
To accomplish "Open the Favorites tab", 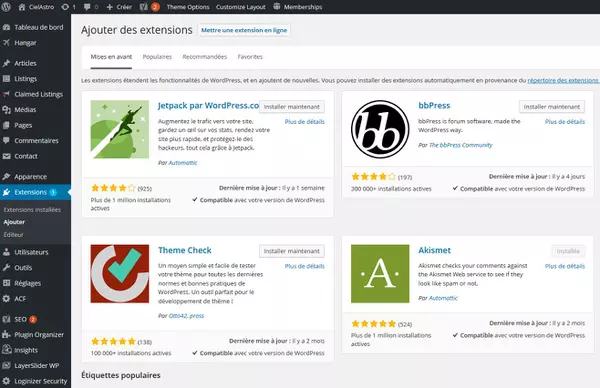I will pos(250,57).
